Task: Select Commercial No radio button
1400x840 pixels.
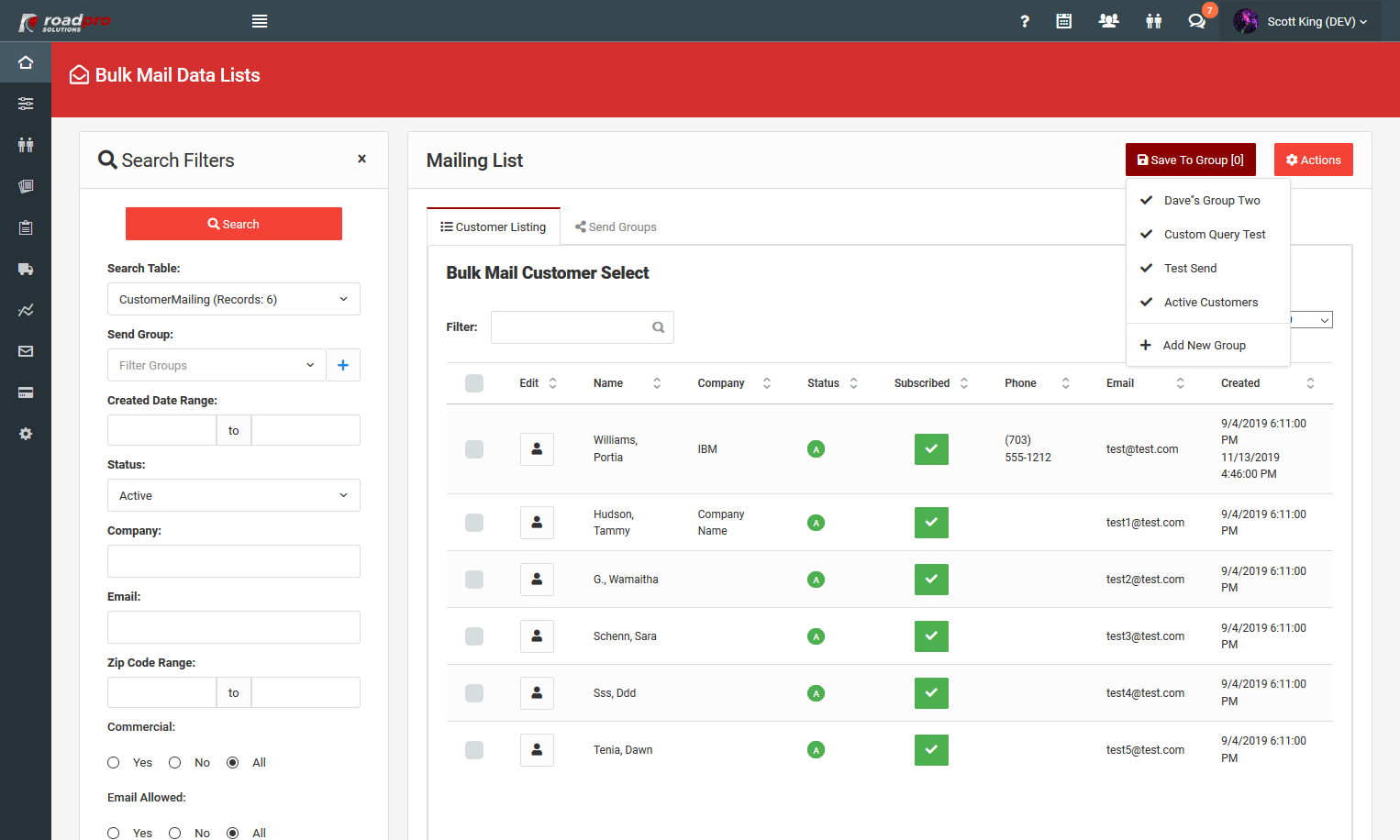Action: point(175,763)
